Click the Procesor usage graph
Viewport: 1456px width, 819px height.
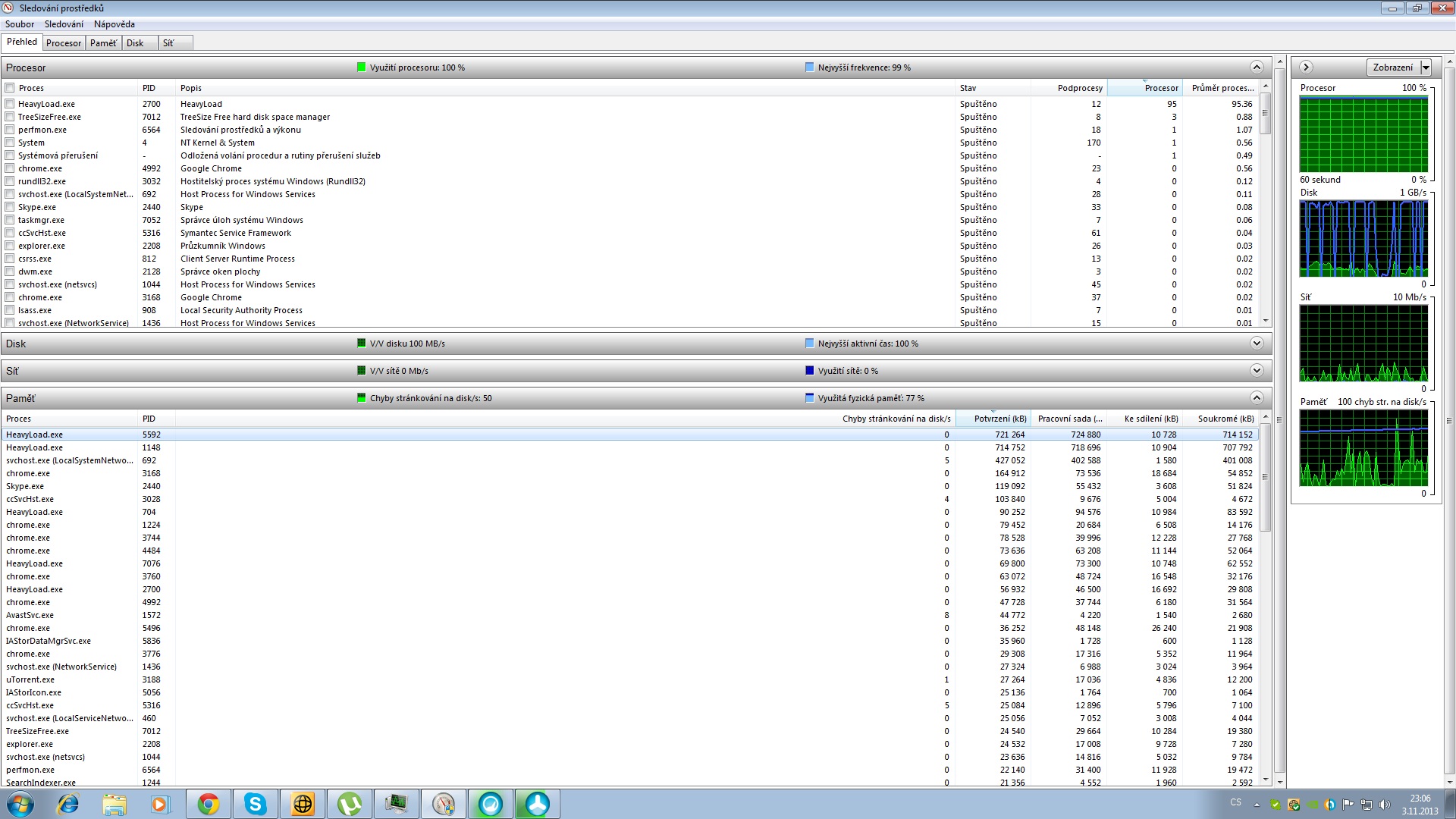coord(1363,134)
